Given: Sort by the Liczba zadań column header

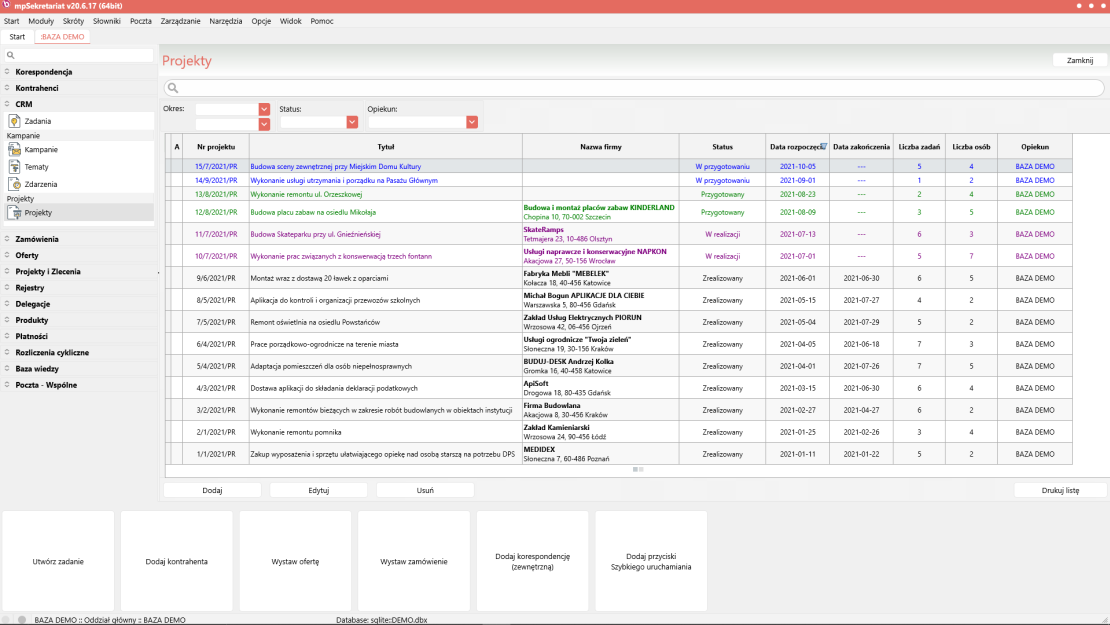Looking at the screenshot, I should pyautogui.click(x=920, y=147).
